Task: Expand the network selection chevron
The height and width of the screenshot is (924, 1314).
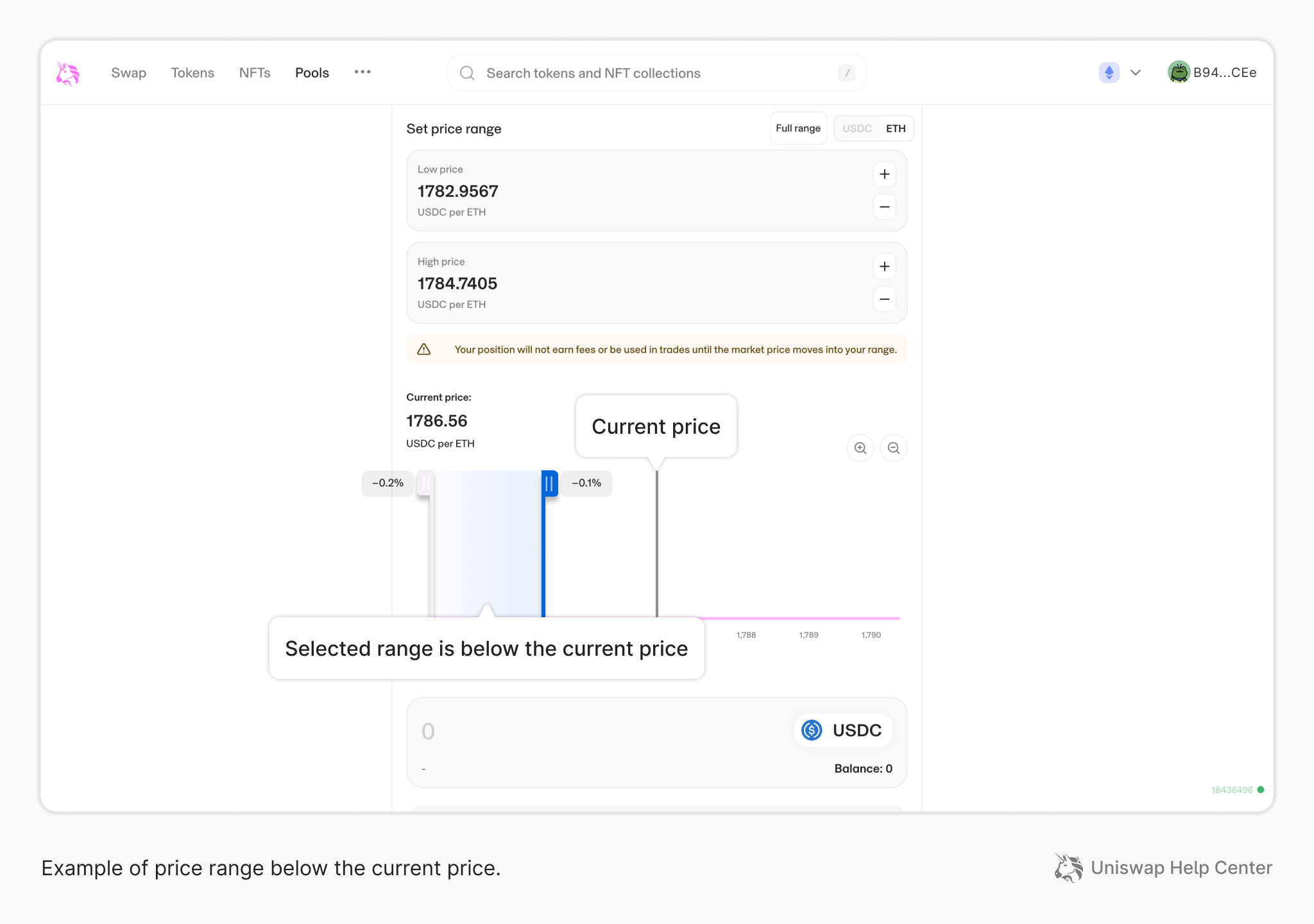Action: pyautogui.click(x=1136, y=73)
